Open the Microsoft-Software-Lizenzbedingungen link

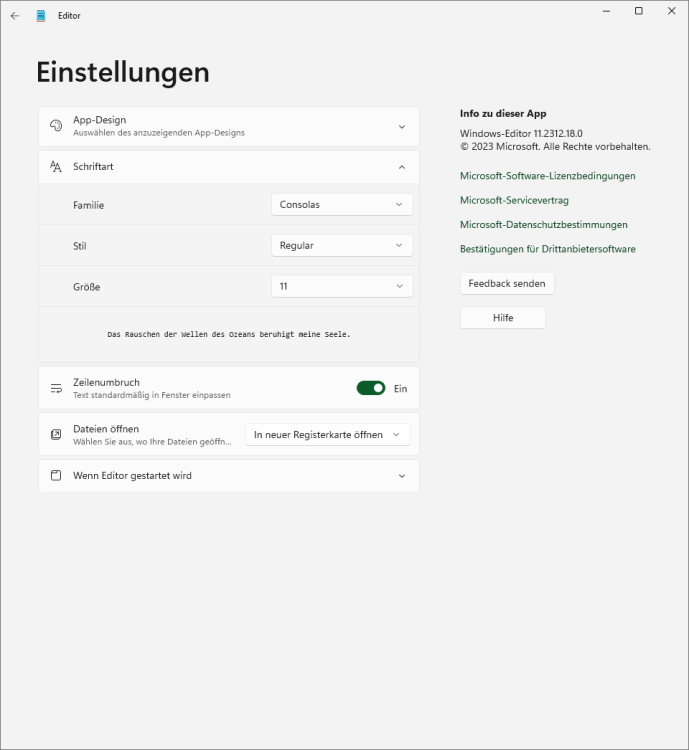tap(547, 176)
